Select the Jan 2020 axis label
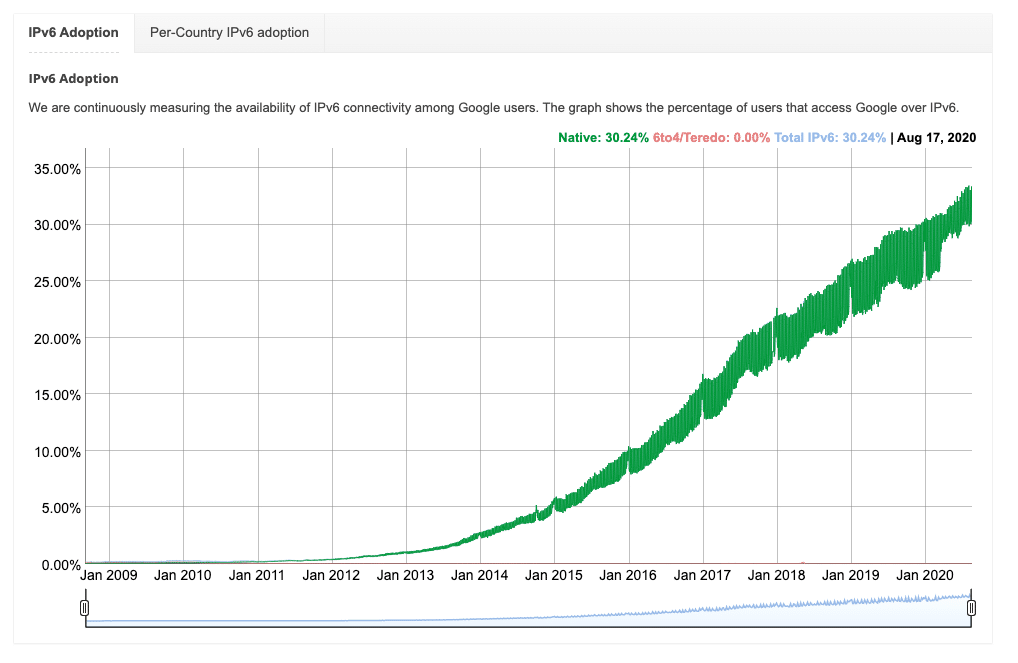 923,575
